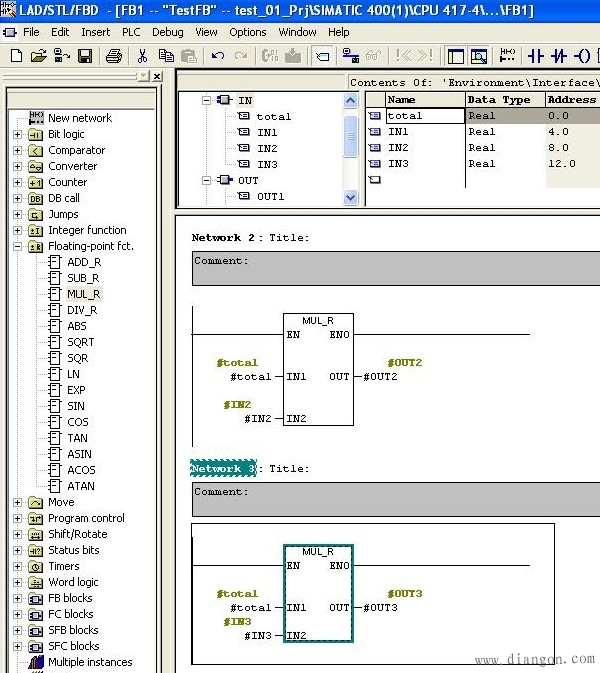Click the Print icon in toolbar
600x673 pixels.
(x=114, y=56)
